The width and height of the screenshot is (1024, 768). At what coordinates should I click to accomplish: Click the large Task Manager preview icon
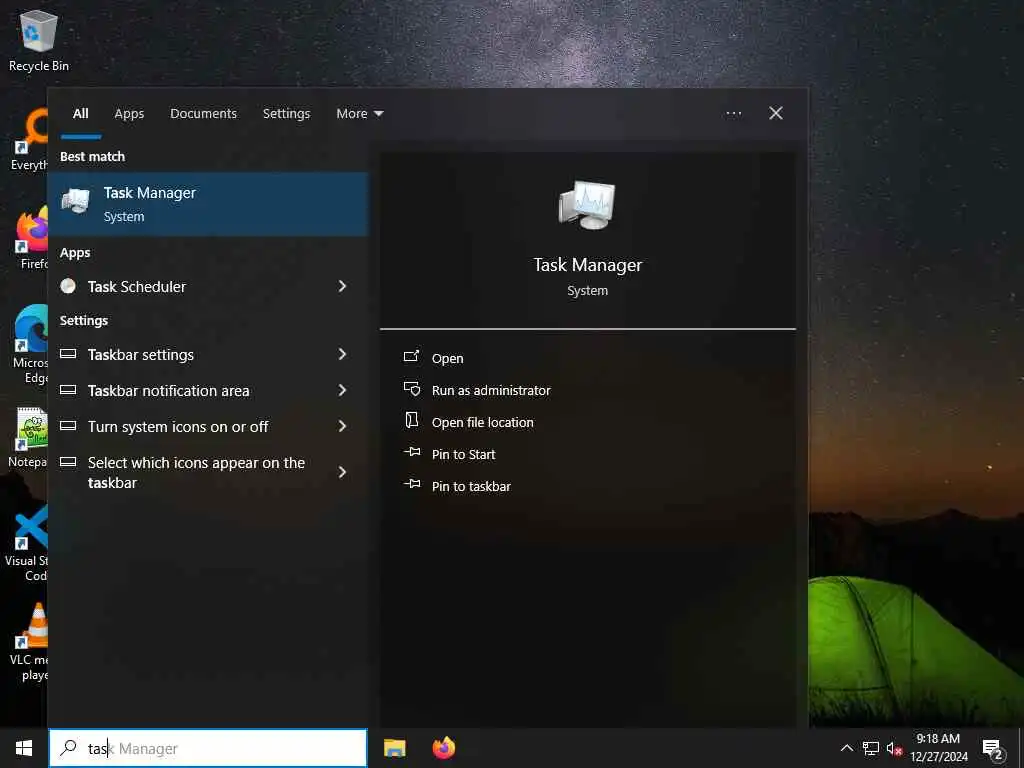[x=587, y=205]
